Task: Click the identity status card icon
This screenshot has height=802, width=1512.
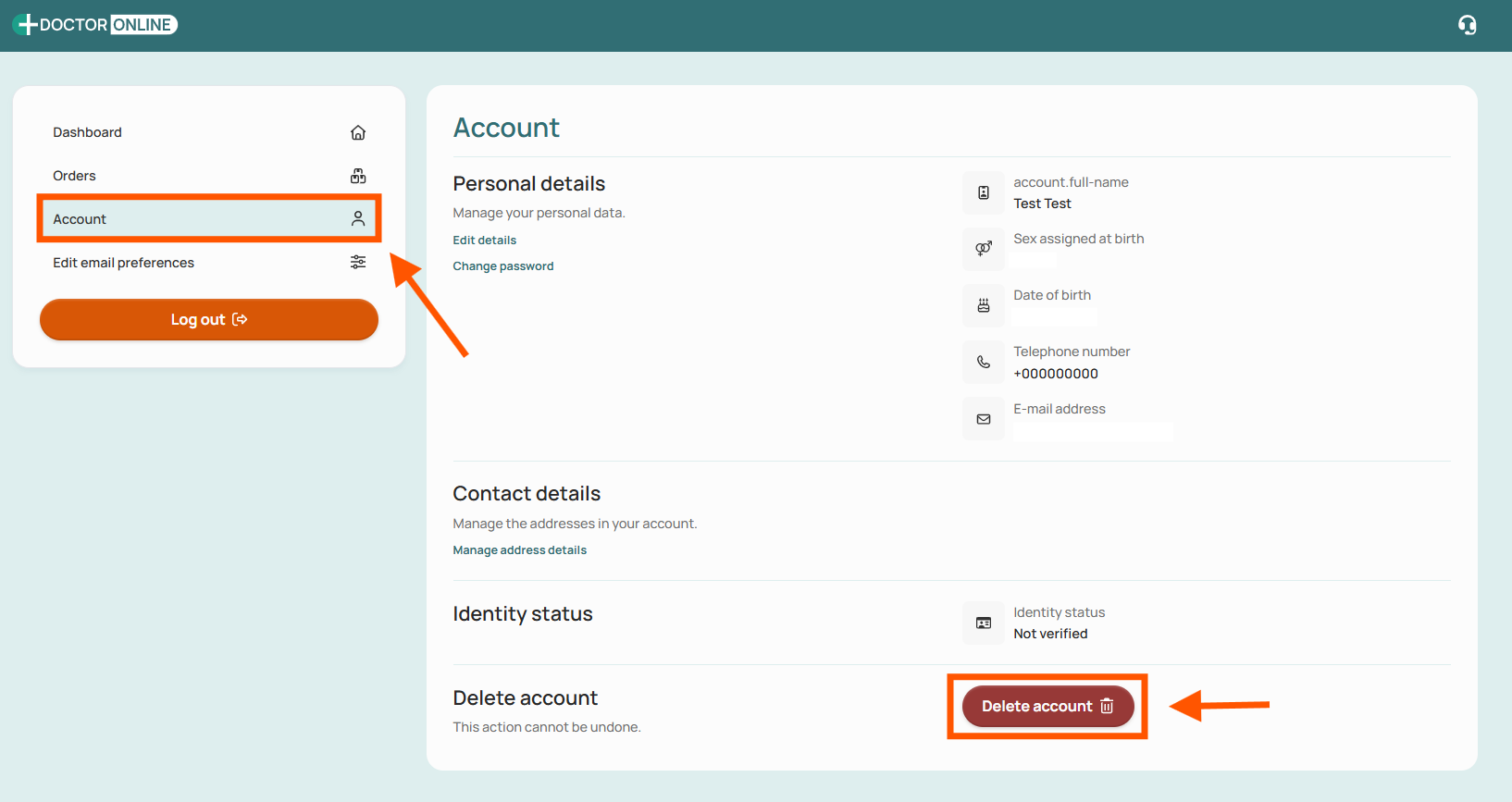Action: pyautogui.click(x=984, y=623)
